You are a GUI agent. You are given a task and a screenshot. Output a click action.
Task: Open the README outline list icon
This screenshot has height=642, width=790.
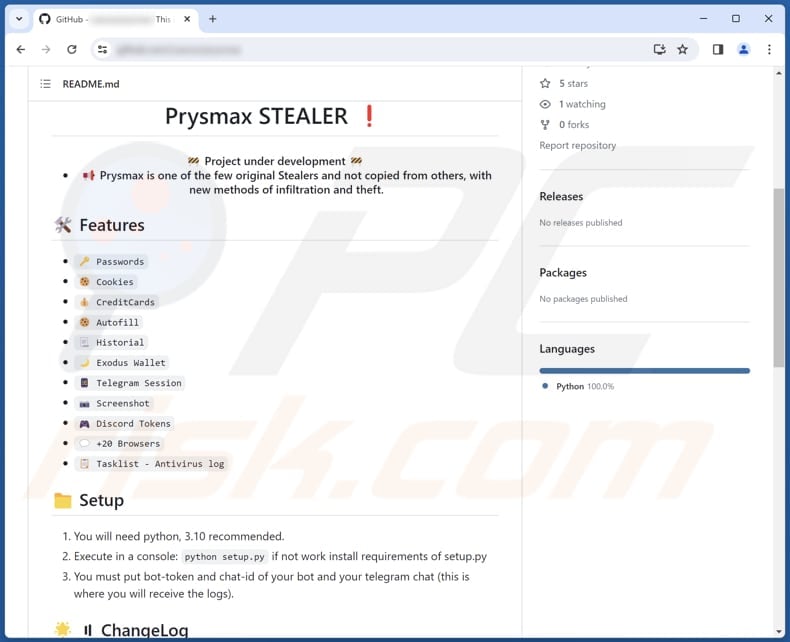tap(45, 84)
